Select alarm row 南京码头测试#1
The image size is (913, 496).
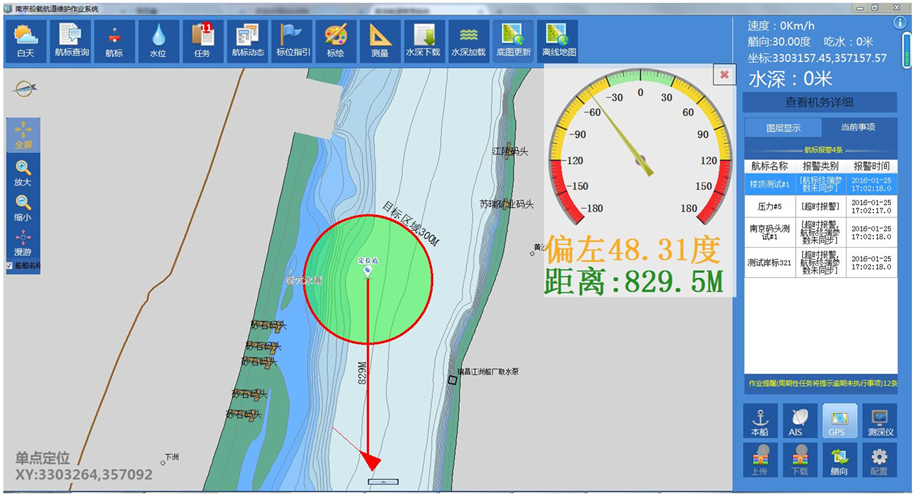click(821, 232)
